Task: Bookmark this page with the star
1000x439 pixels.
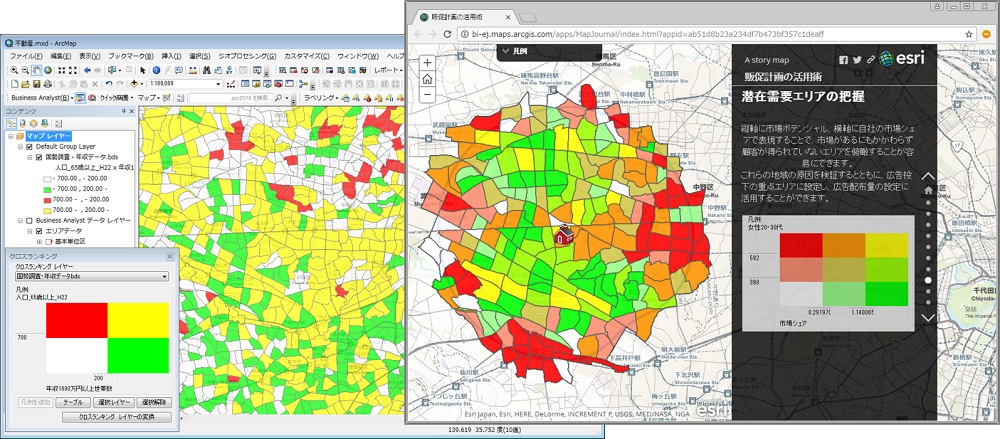Action: [x=969, y=33]
